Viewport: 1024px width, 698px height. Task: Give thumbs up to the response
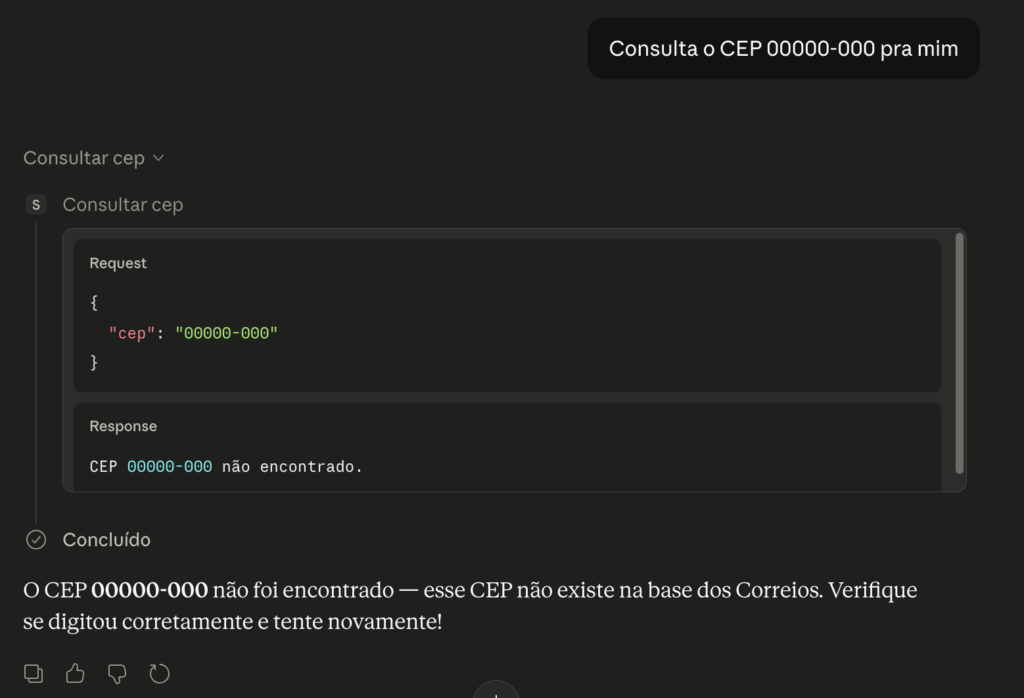click(75, 673)
